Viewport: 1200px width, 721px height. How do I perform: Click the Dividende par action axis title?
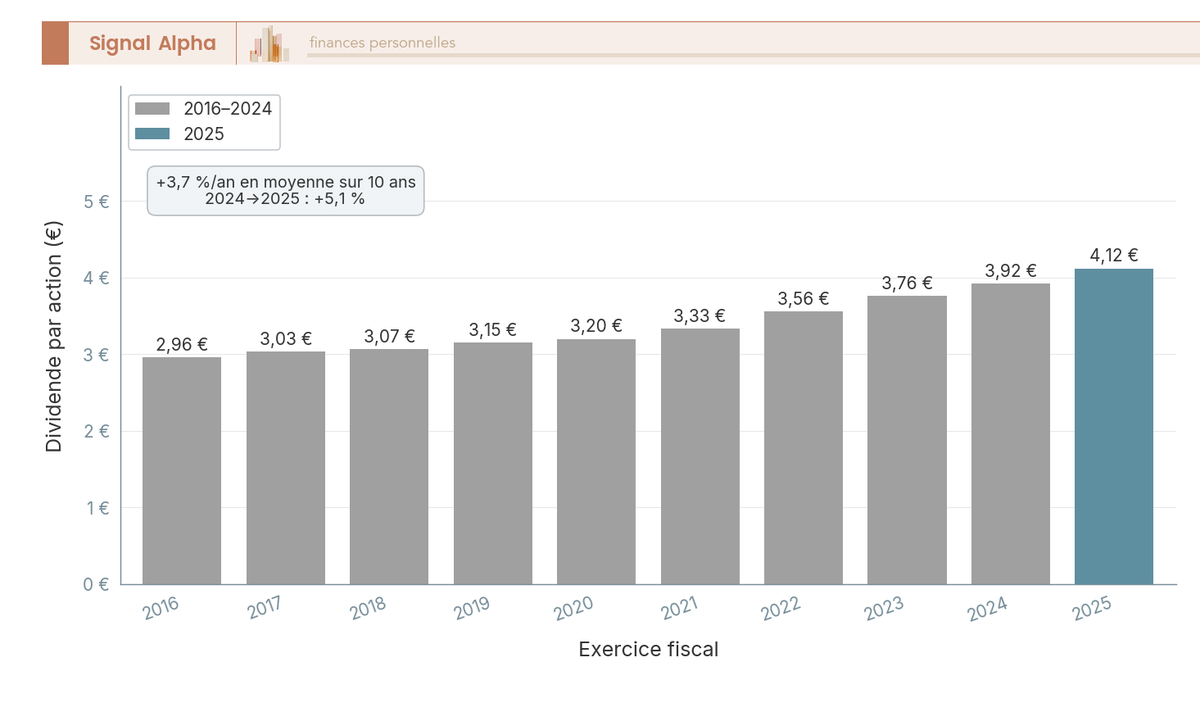tap(54, 335)
